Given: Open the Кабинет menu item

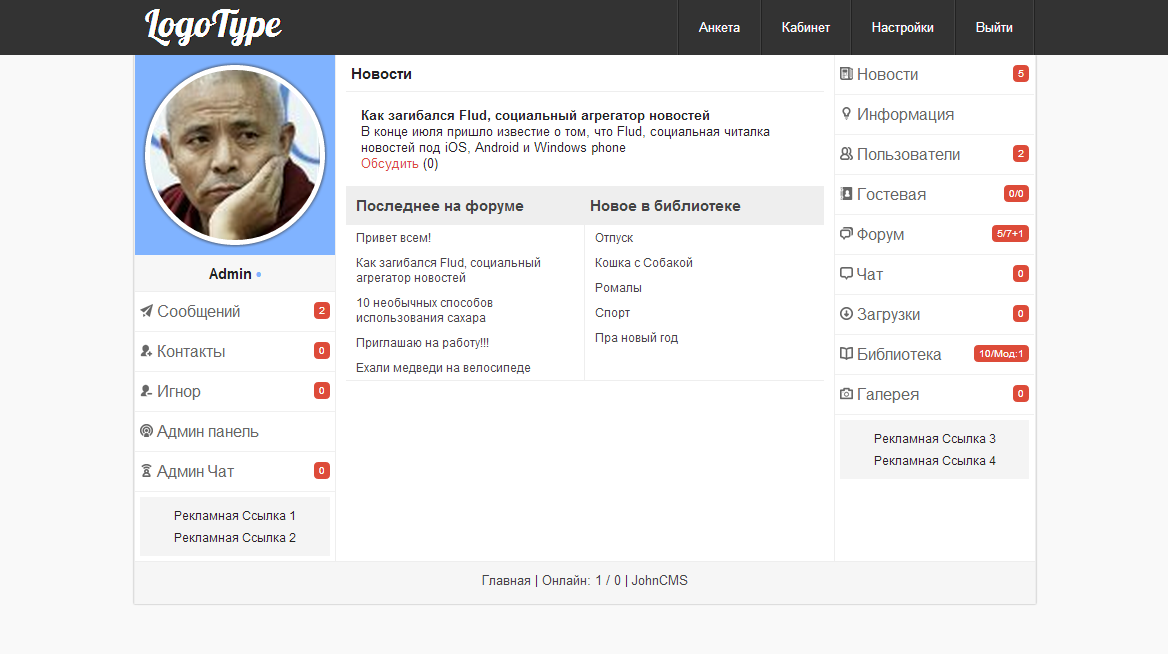Looking at the screenshot, I should click(x=805, y=28).
